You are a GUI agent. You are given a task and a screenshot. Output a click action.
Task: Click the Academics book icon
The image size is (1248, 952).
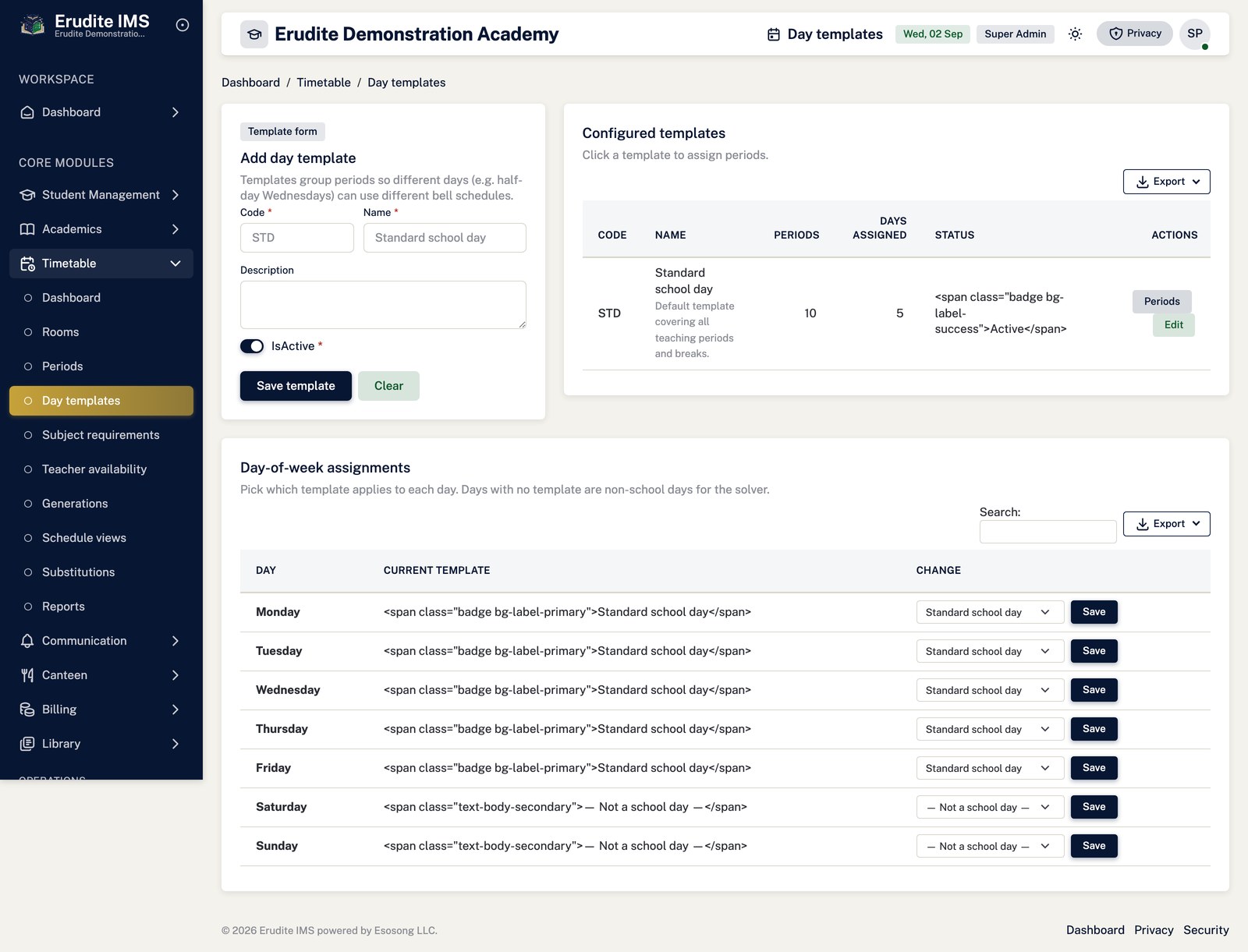click(x=27, y=229)
